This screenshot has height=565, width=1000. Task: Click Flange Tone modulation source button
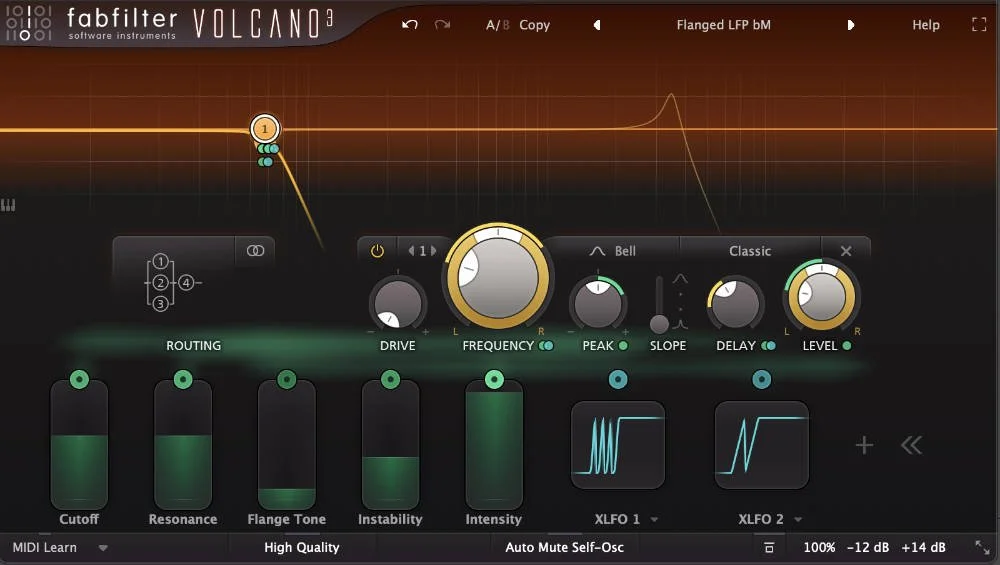(x=286, y=379)
